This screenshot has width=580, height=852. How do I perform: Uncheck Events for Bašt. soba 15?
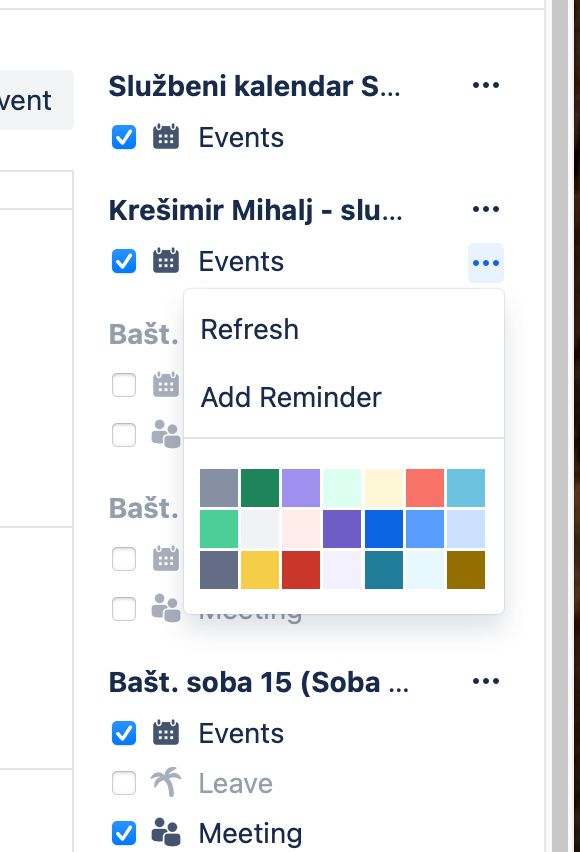pos(123,733)
